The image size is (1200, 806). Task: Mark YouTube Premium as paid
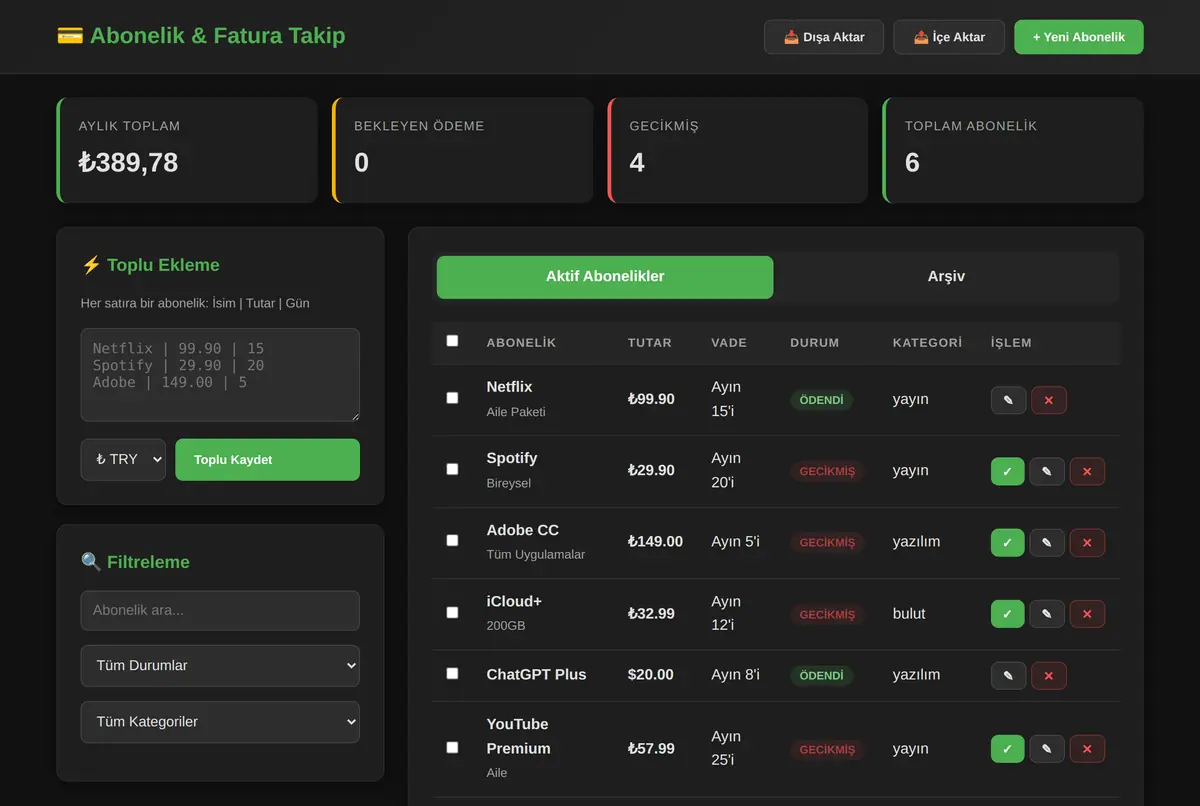click(1008, 749)
